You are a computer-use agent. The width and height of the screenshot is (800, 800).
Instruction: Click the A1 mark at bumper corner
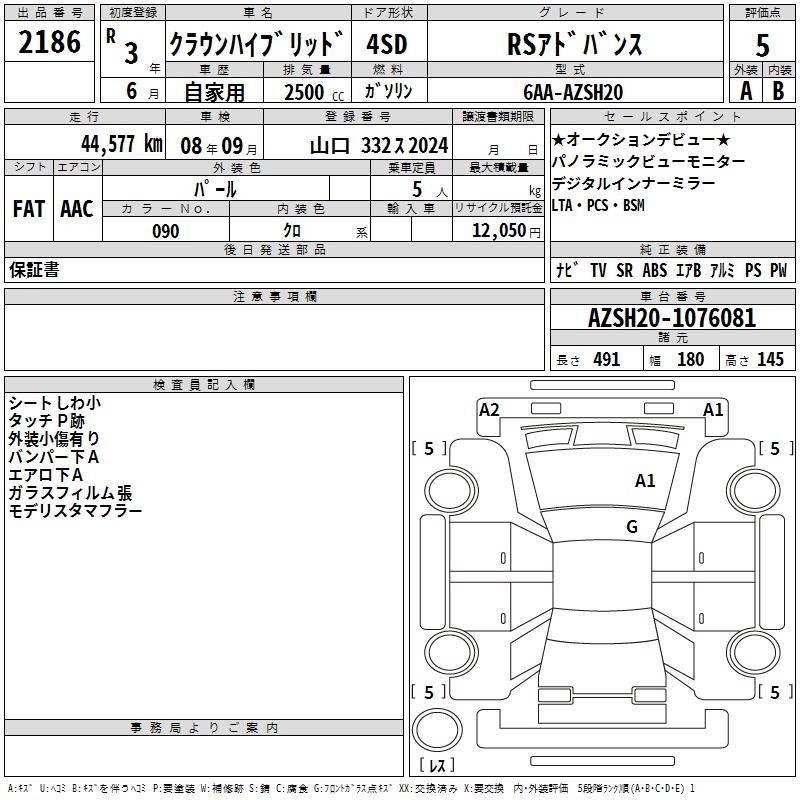point(713,409)
